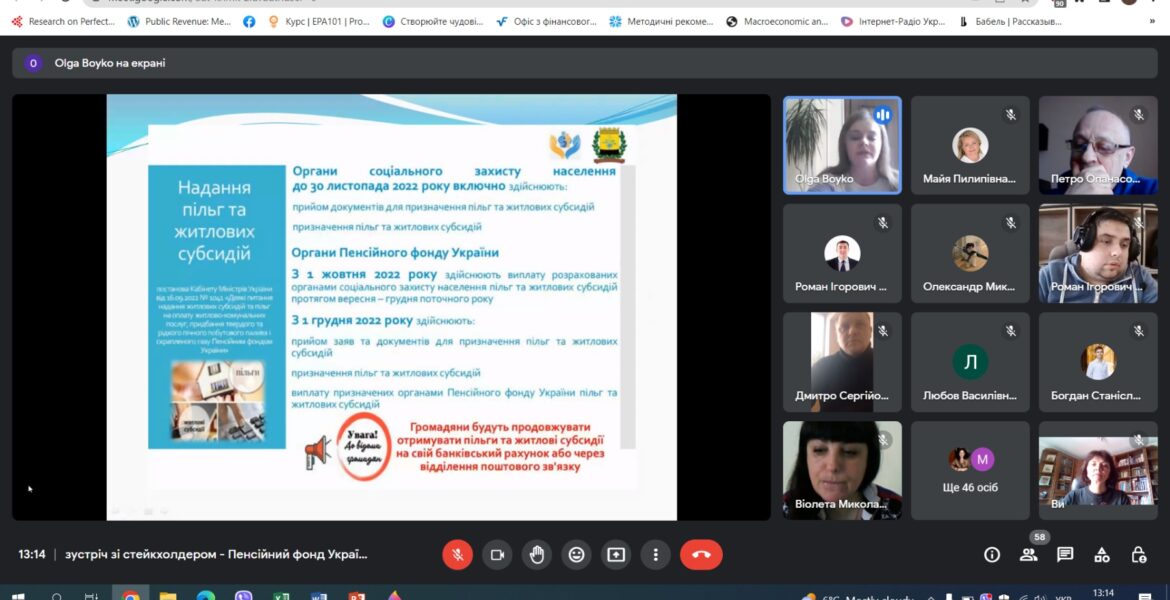The width and height of the screenshot is (1170, 600).
Task: Click muted mic icon on Олександр Мик tile
Action: click(x=1010, y=222)
